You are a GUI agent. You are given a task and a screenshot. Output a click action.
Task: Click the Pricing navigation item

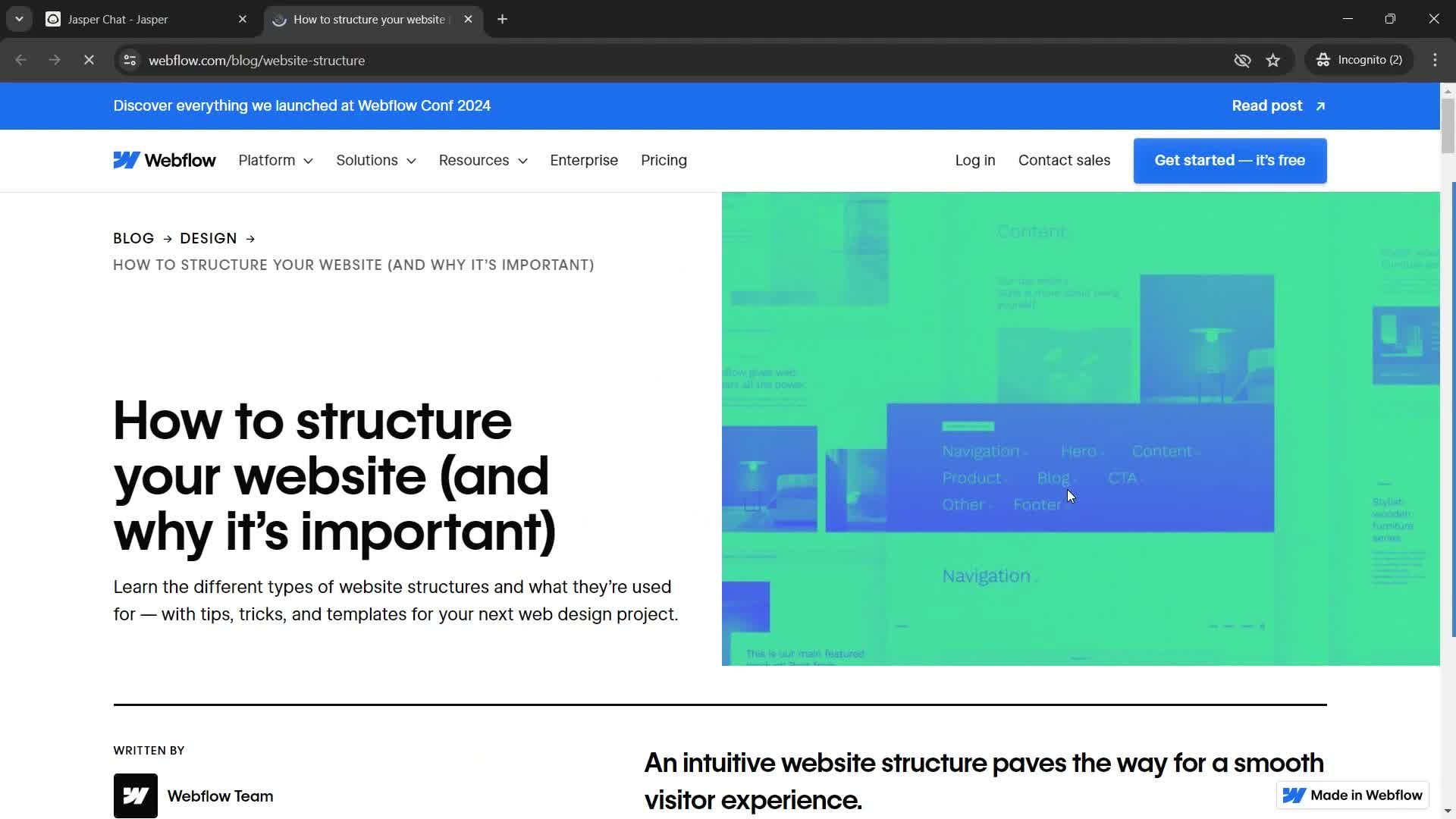[x=663, y=160]
